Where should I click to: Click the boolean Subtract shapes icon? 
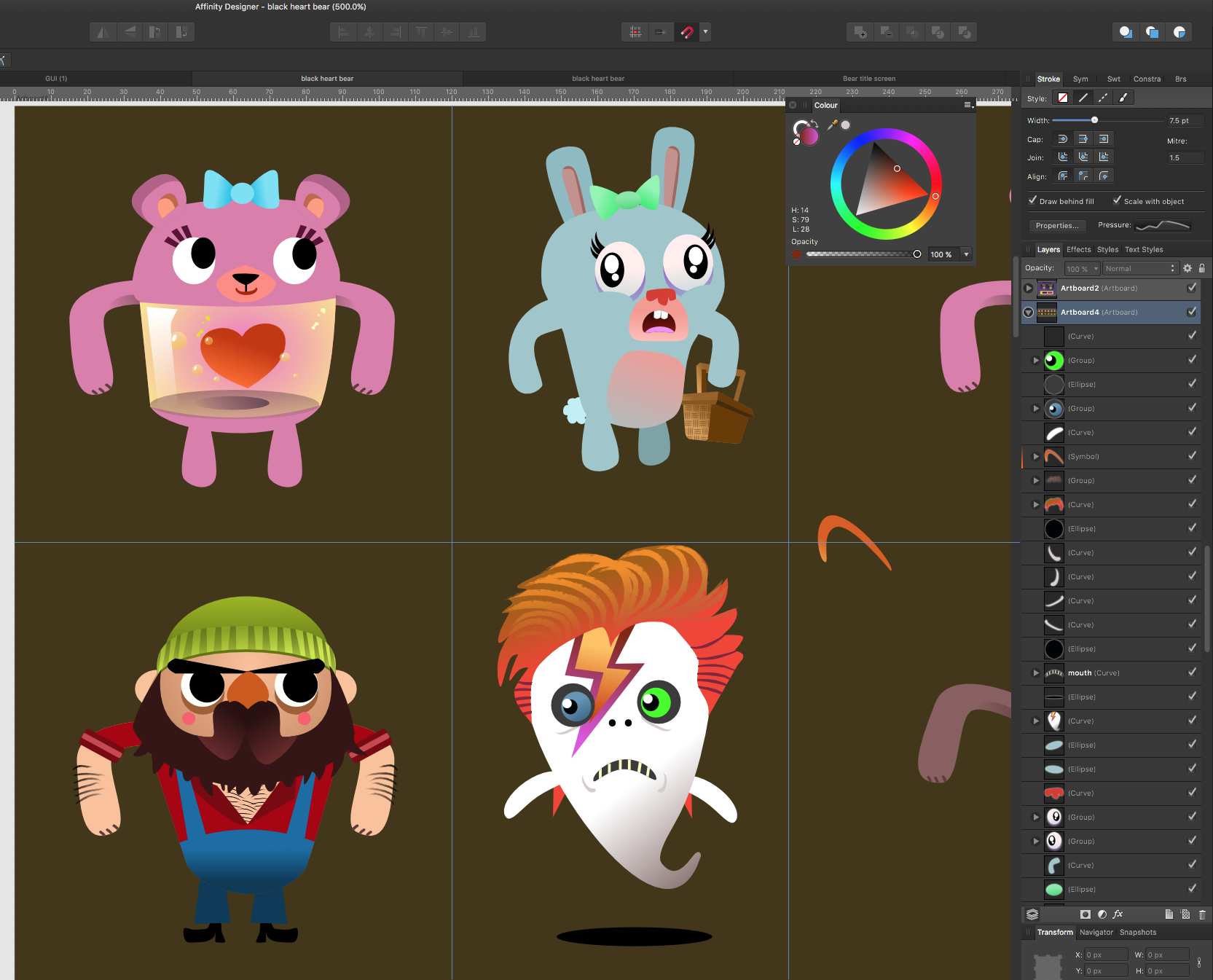tap(886, 32)
